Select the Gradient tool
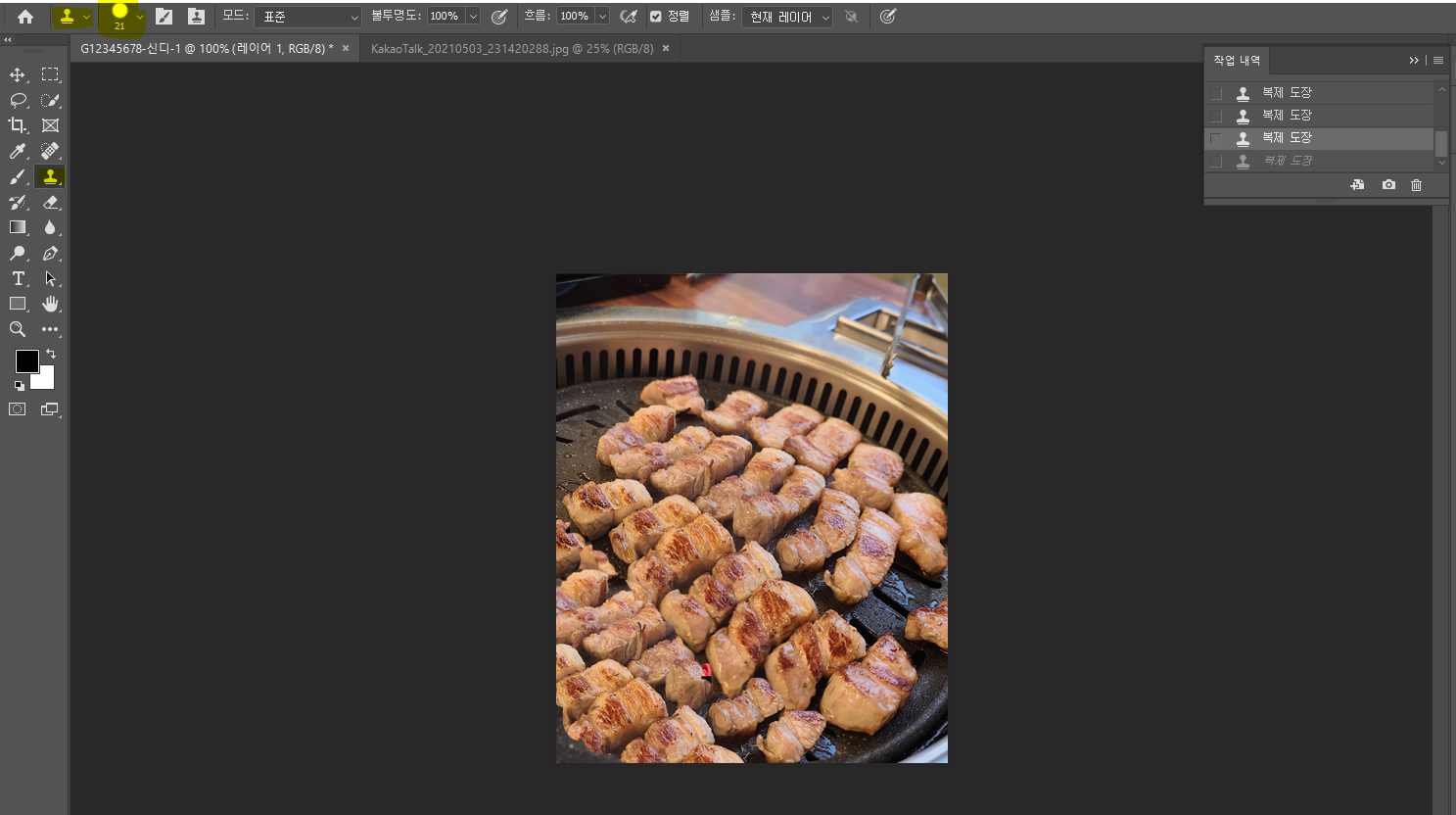Screen dimensions: 1456x815 18,227
